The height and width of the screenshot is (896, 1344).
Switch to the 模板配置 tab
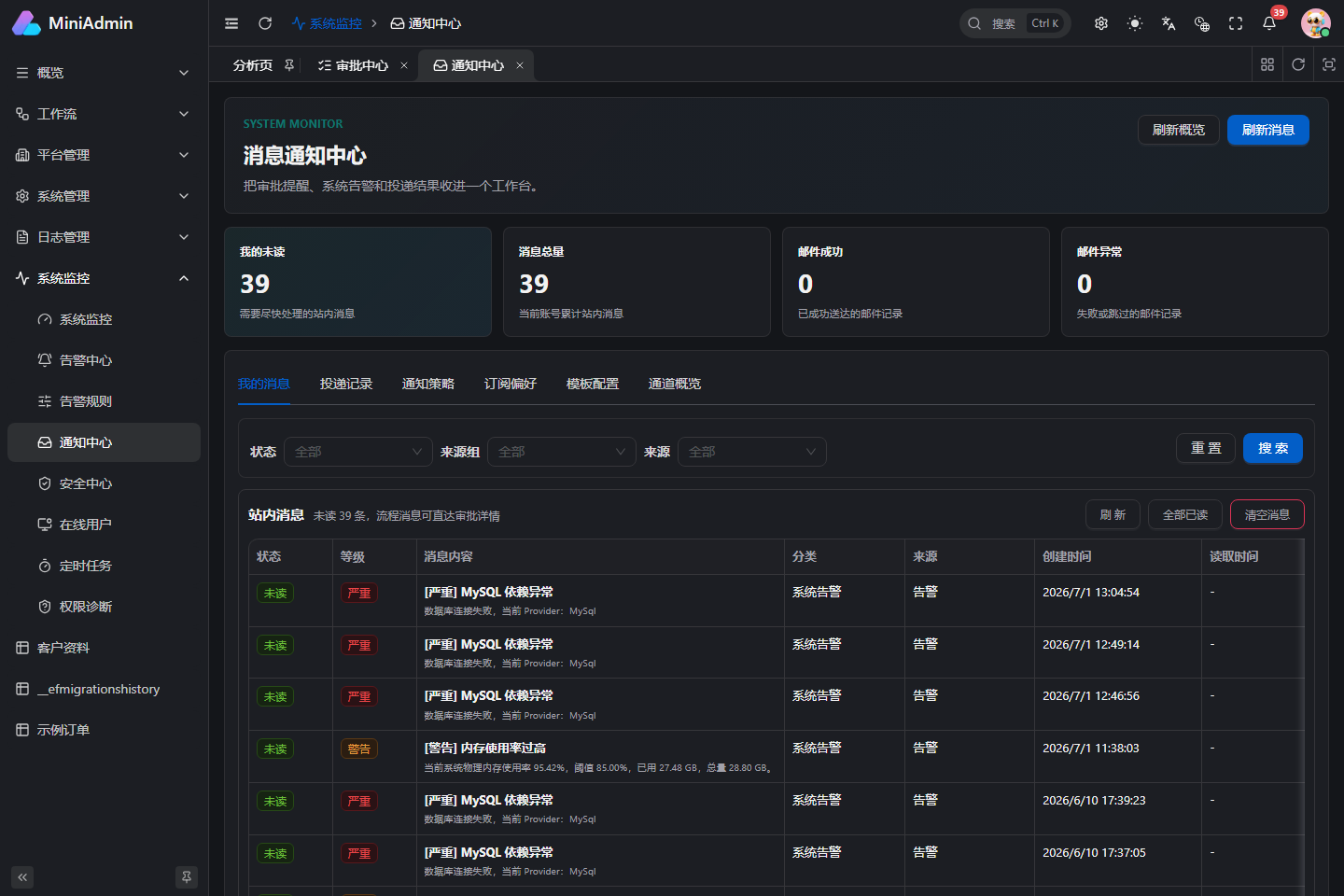(x=593, y=384)
